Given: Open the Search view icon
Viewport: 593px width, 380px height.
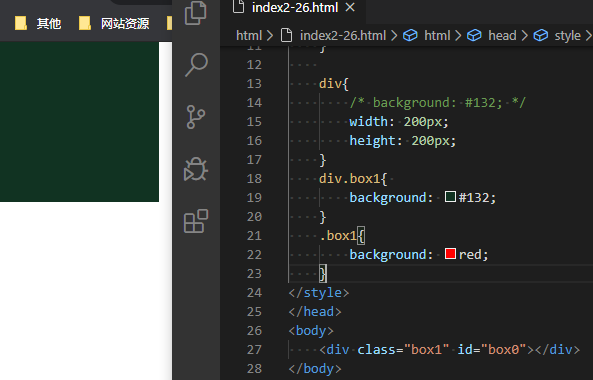Looking at the screenshot, I should coord(196,65).
